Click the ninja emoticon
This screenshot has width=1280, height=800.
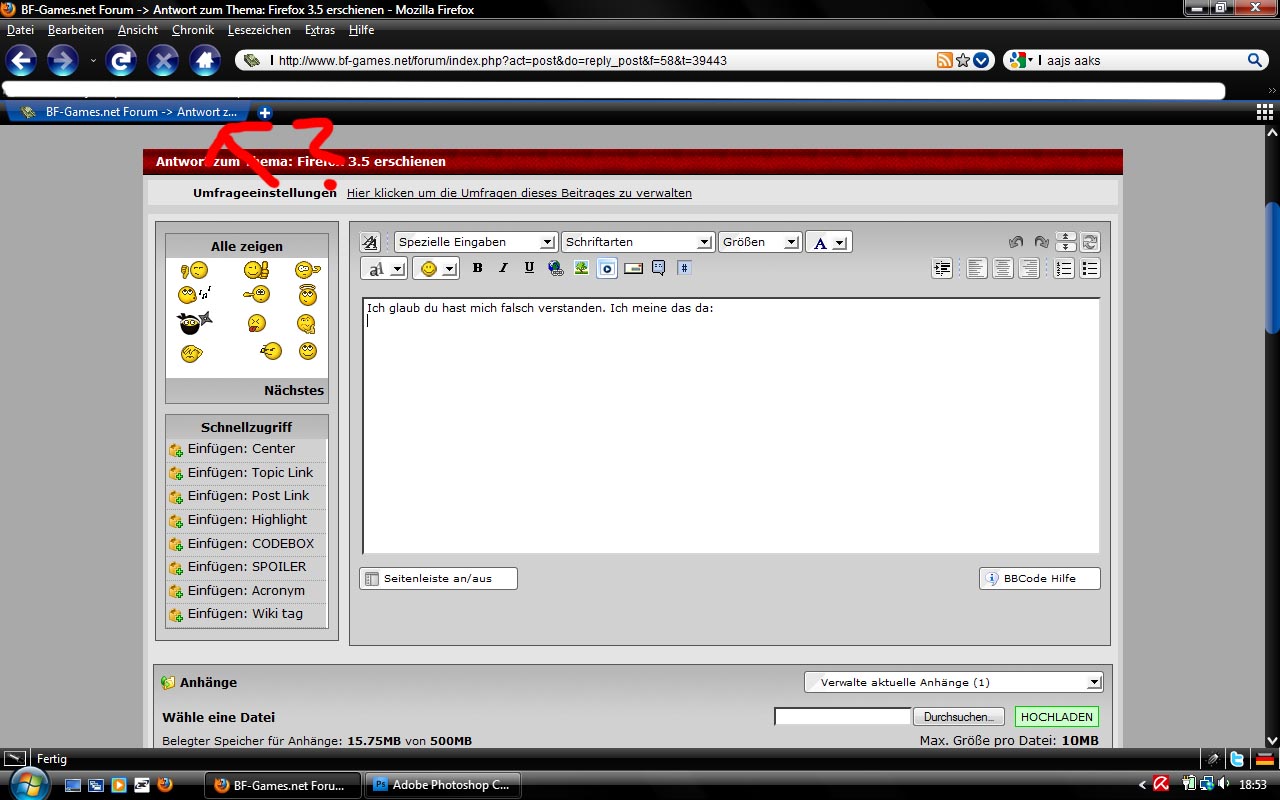point(194,322)
